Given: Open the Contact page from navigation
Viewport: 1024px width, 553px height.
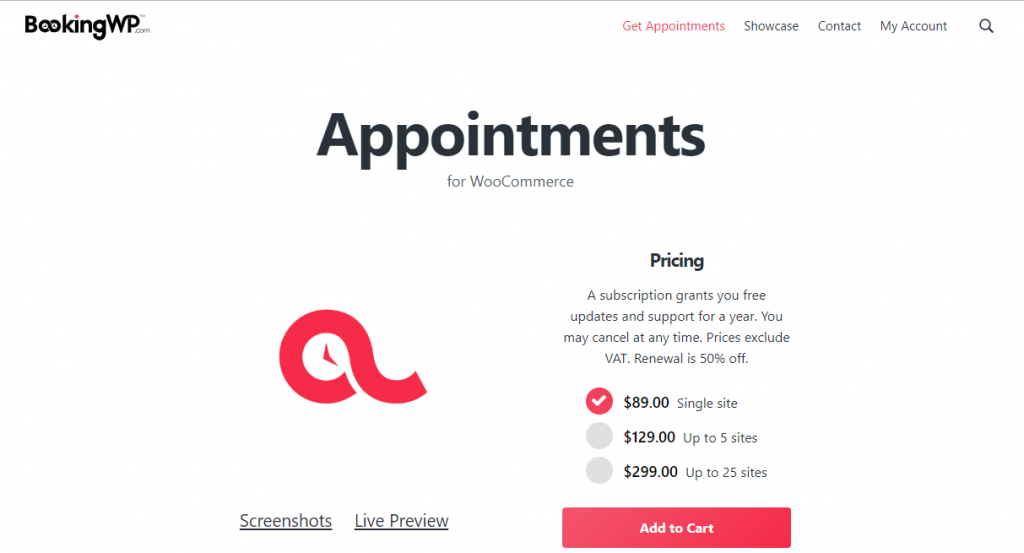Looking at the screenshot, I should pyautogui.click(x=839, y=27).
